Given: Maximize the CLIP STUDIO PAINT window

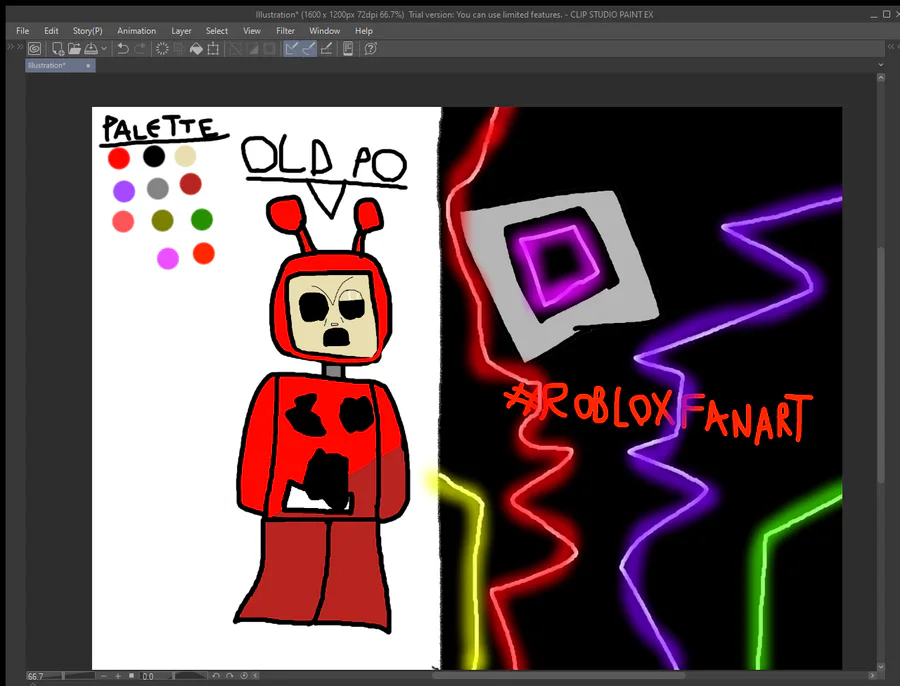Looking at the screenshot, I should [x=886, y=14].
